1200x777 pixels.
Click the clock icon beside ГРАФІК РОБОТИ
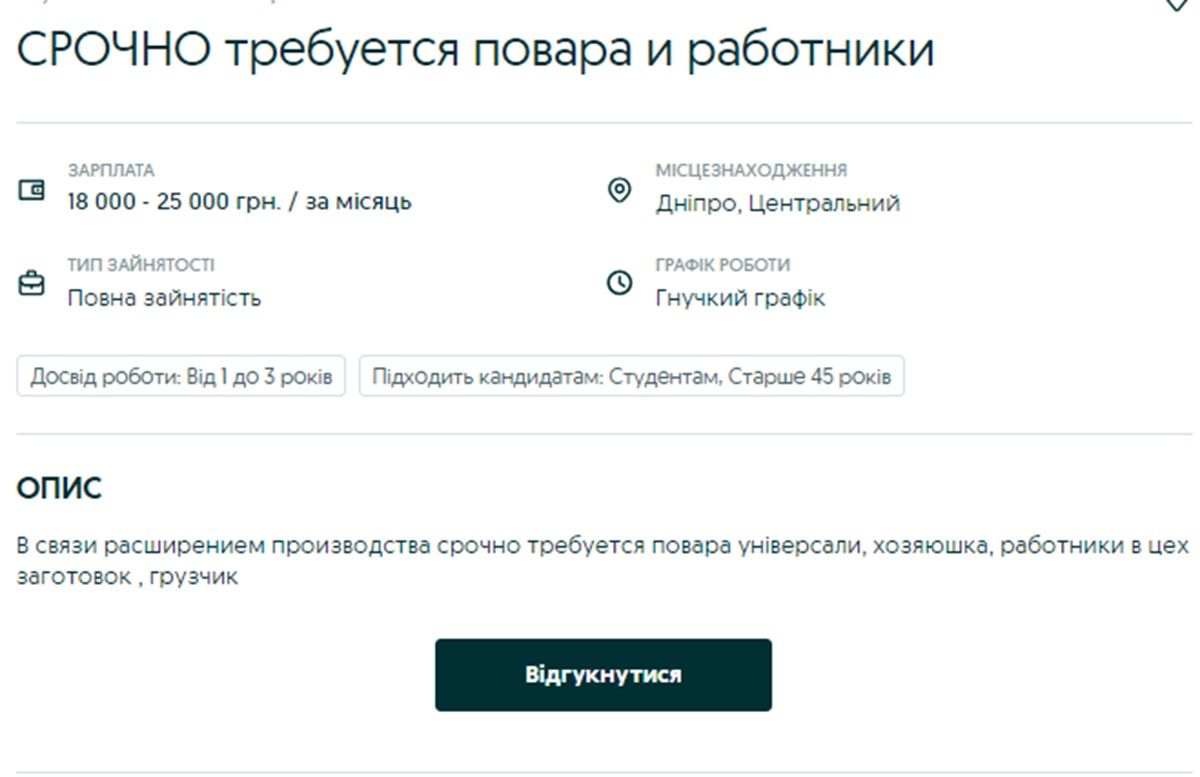(622, 282)
